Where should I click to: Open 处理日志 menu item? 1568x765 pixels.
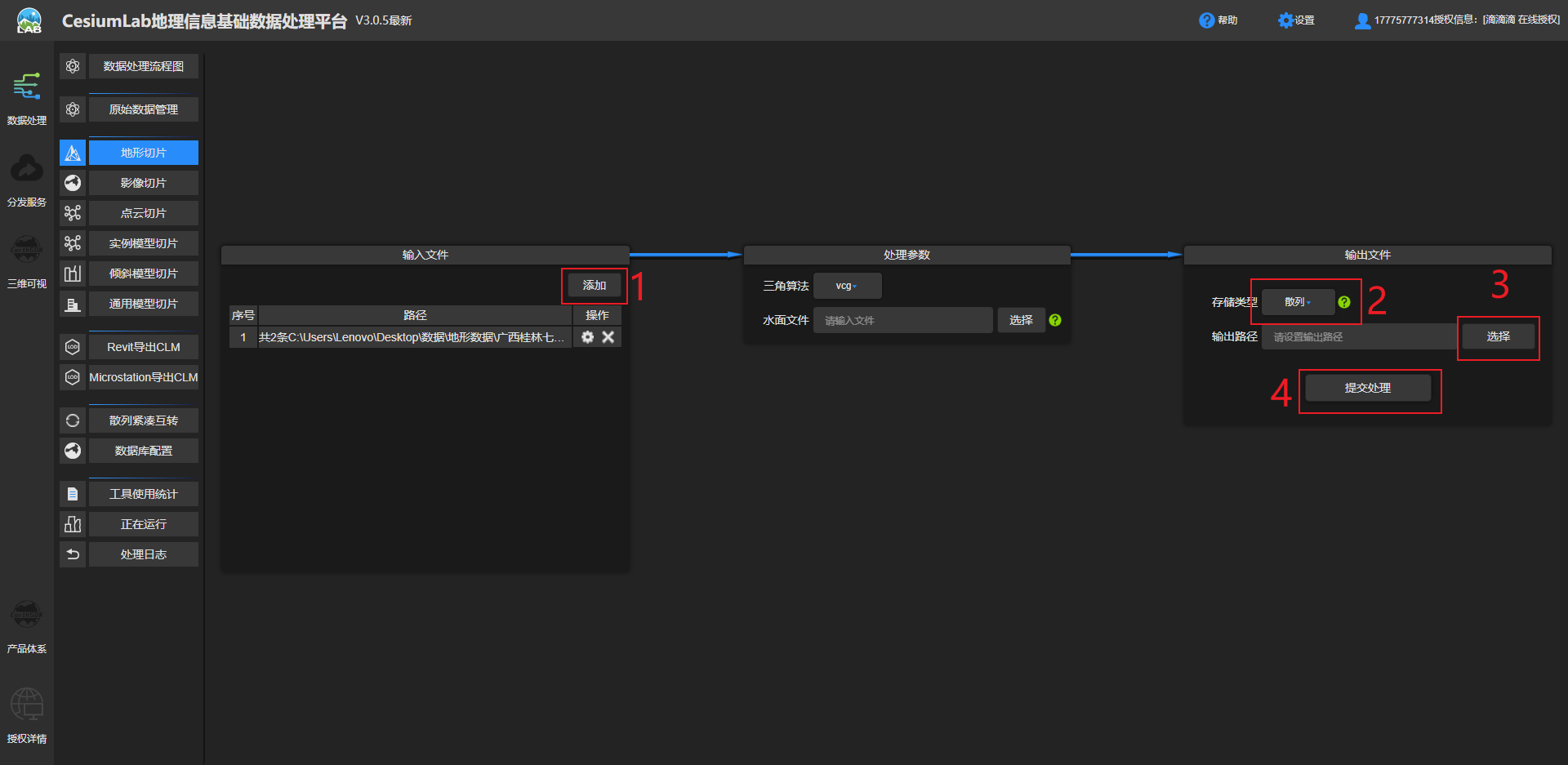point(144,554)
